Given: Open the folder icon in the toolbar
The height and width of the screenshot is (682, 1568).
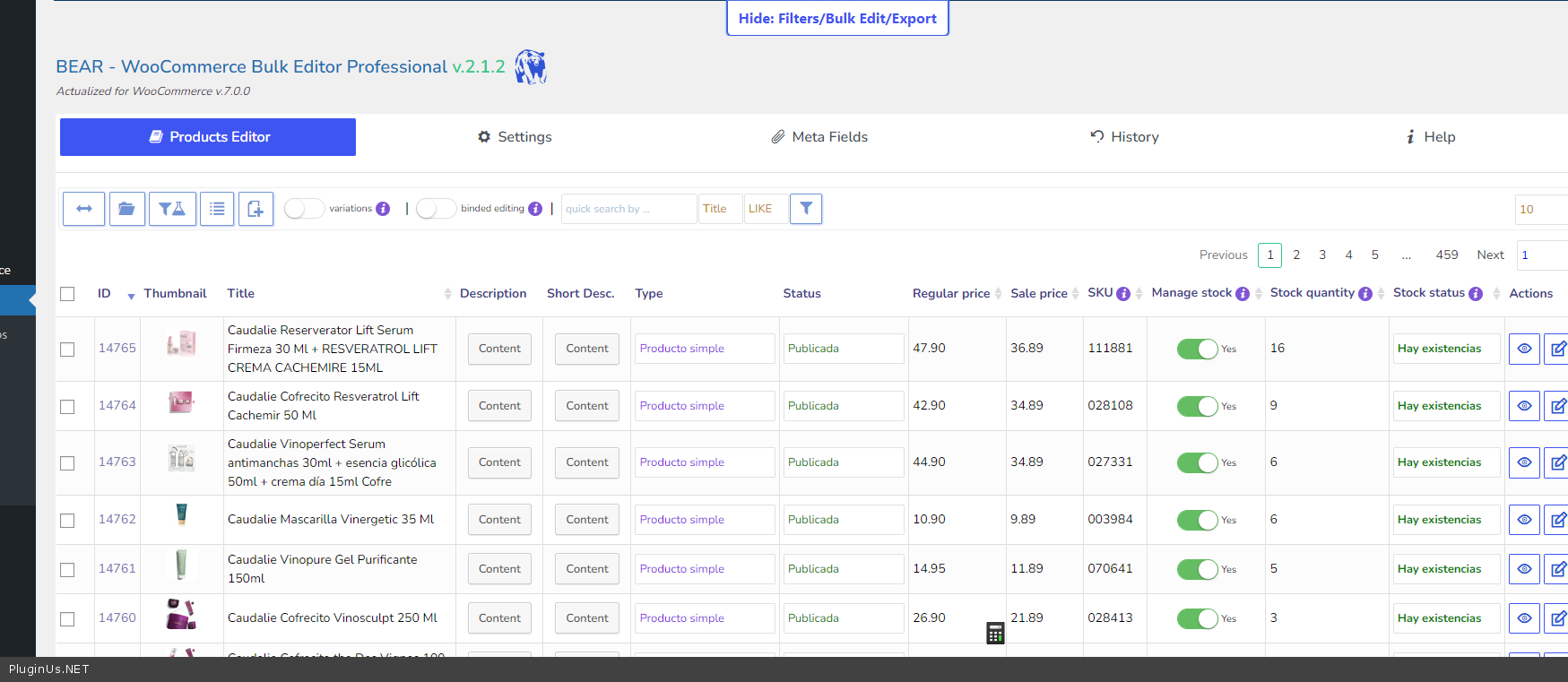Looking at the screenshot, I should tap(127, 209).
